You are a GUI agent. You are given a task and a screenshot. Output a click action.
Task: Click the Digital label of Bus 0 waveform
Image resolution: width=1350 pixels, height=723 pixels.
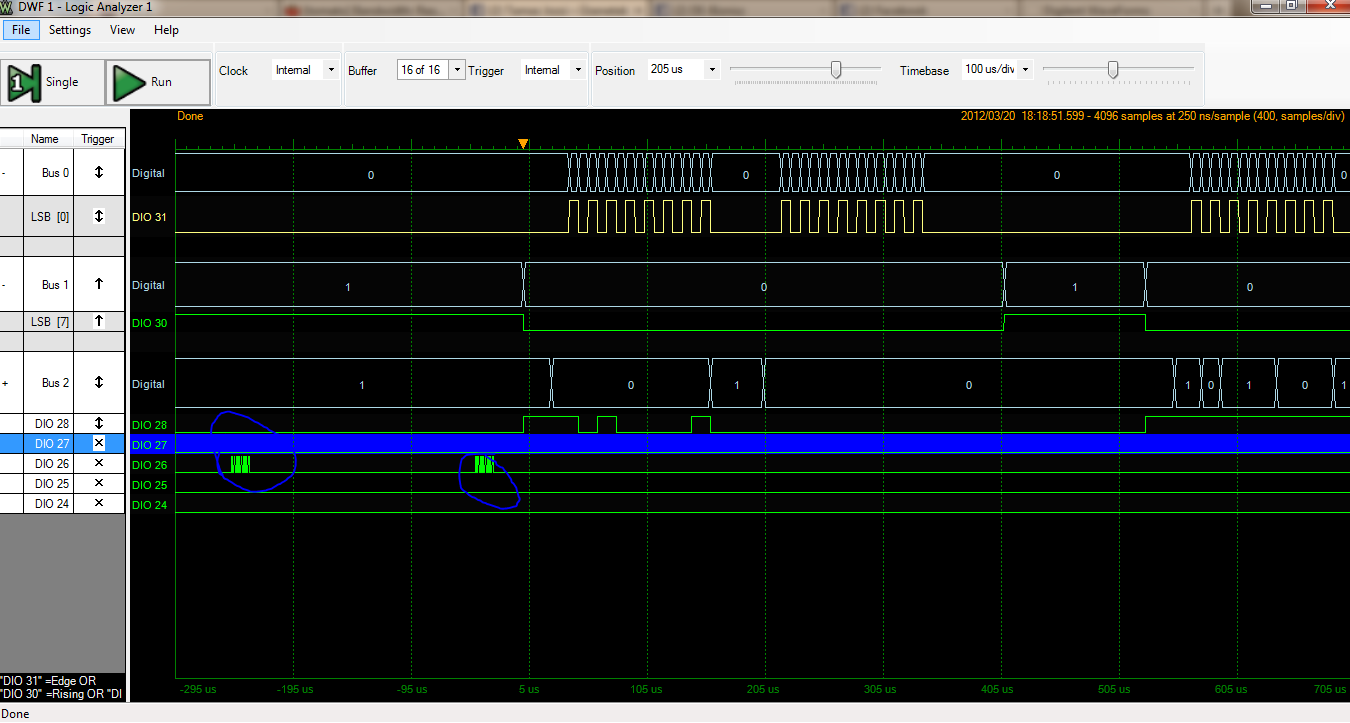148,173
